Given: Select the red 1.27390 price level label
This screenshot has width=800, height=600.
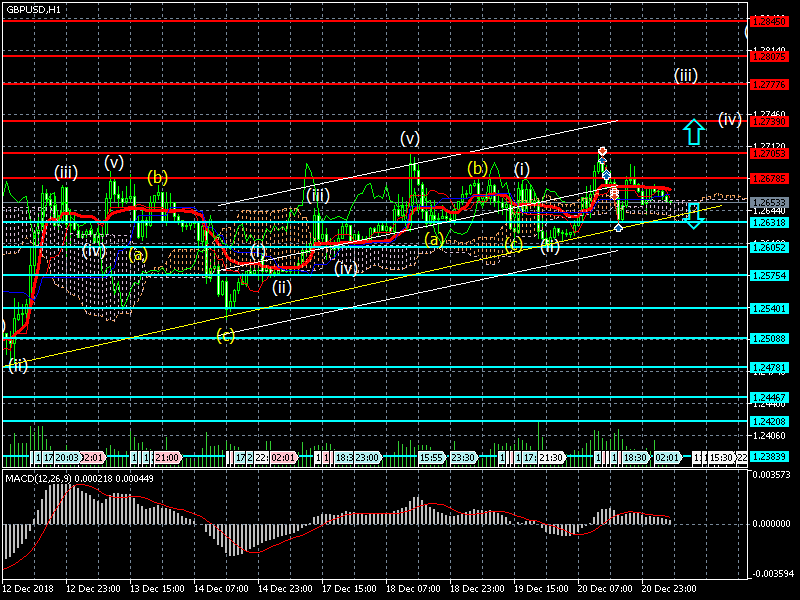Looking at the screenshot, I should (769, 121).
